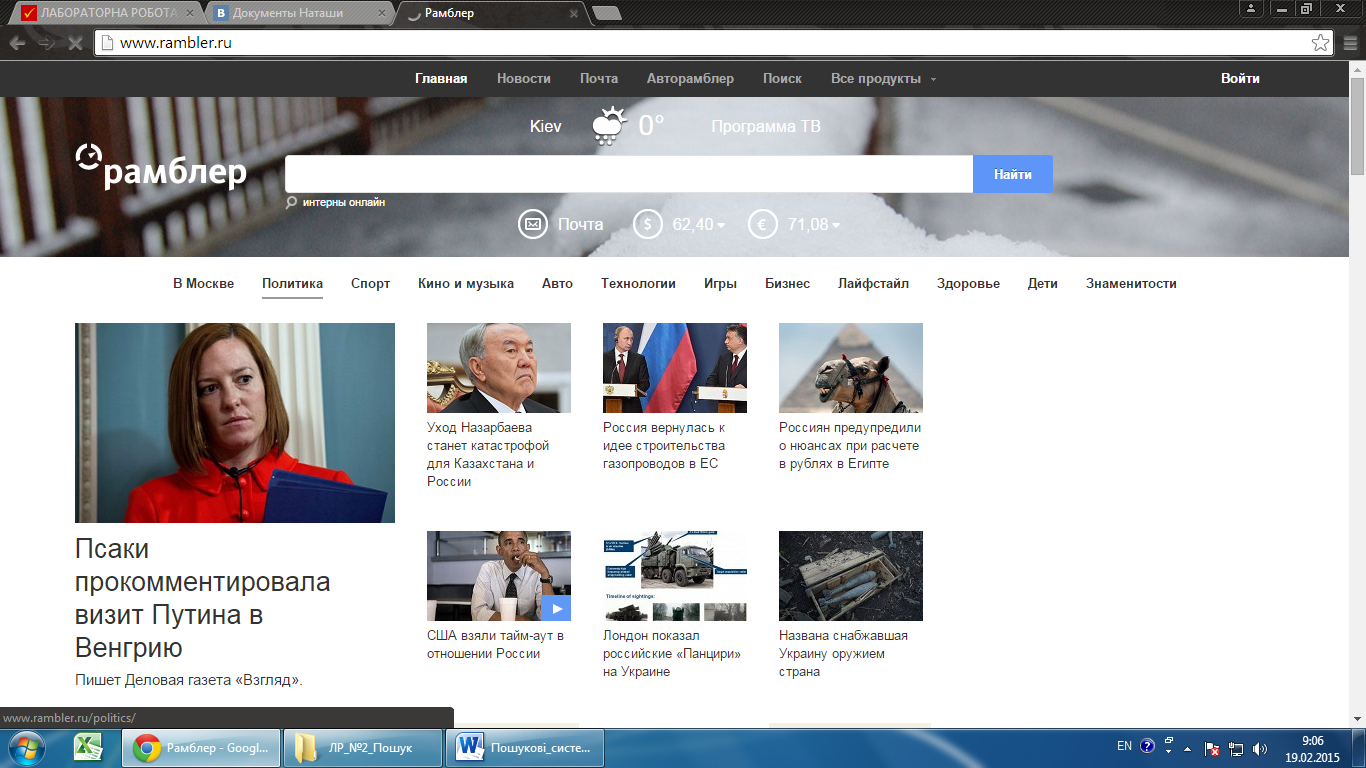Open Авторамблер in the top navigation
Screen dimensions: 1366x768
[x=690, y=78]
